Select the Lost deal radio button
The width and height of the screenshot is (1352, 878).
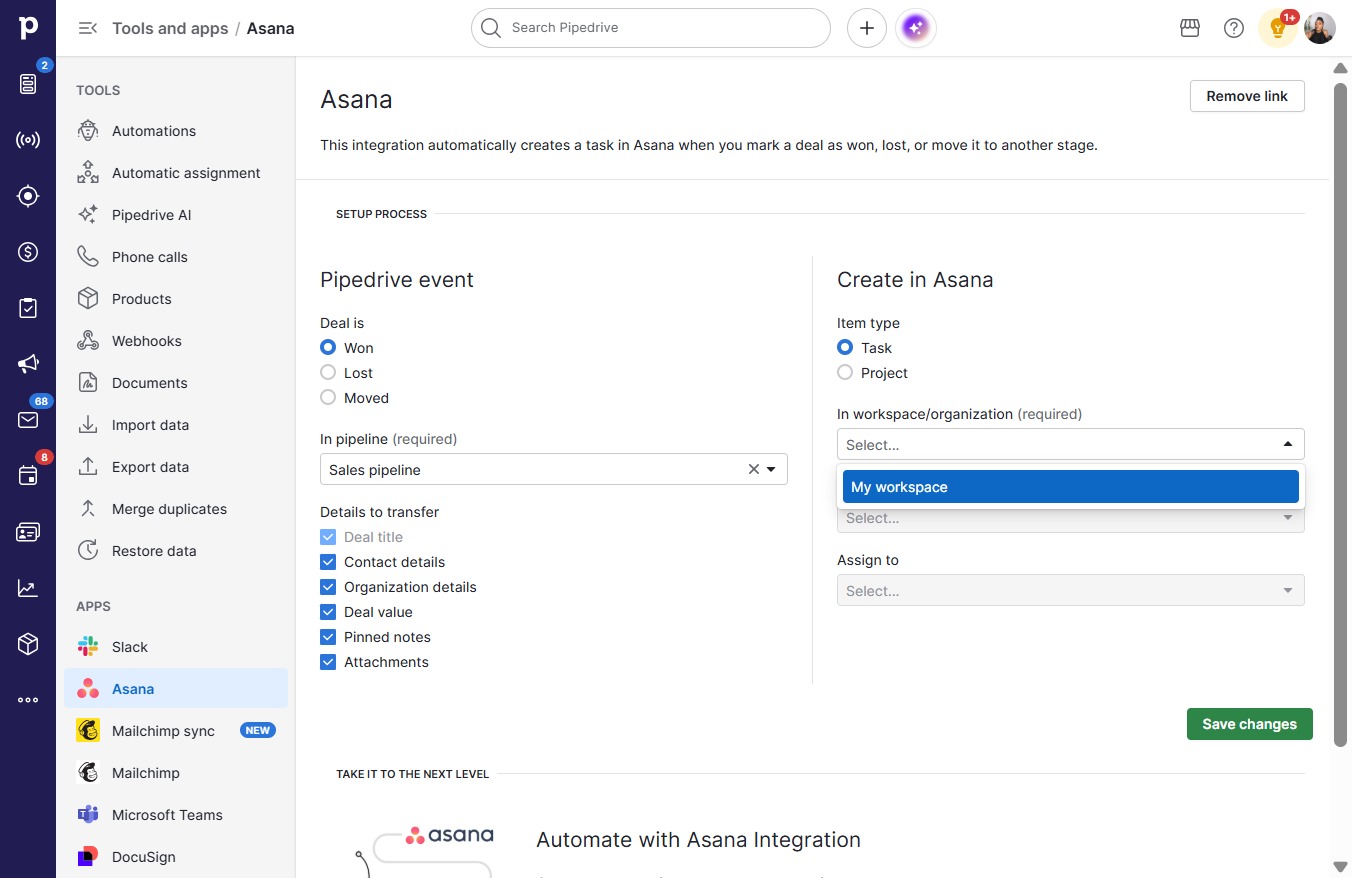point(328,373)
